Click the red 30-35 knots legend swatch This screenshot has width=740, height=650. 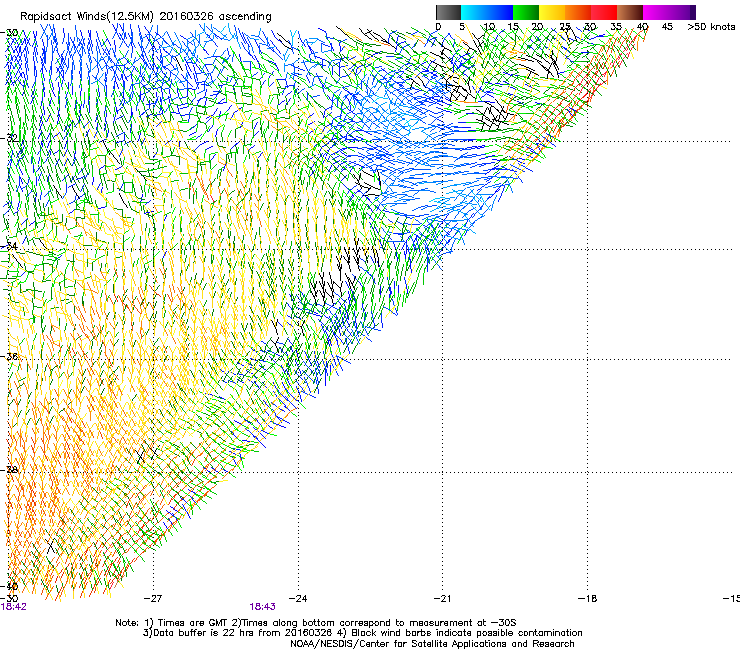[604, 12]
